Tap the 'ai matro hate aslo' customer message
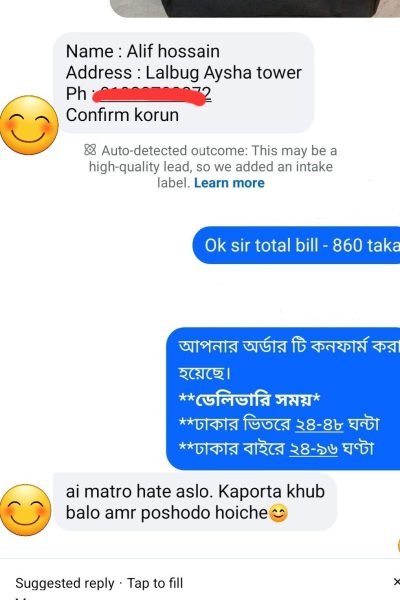Image resolution: width=400 pixels, height=600 pixels. tap(195, 502)
